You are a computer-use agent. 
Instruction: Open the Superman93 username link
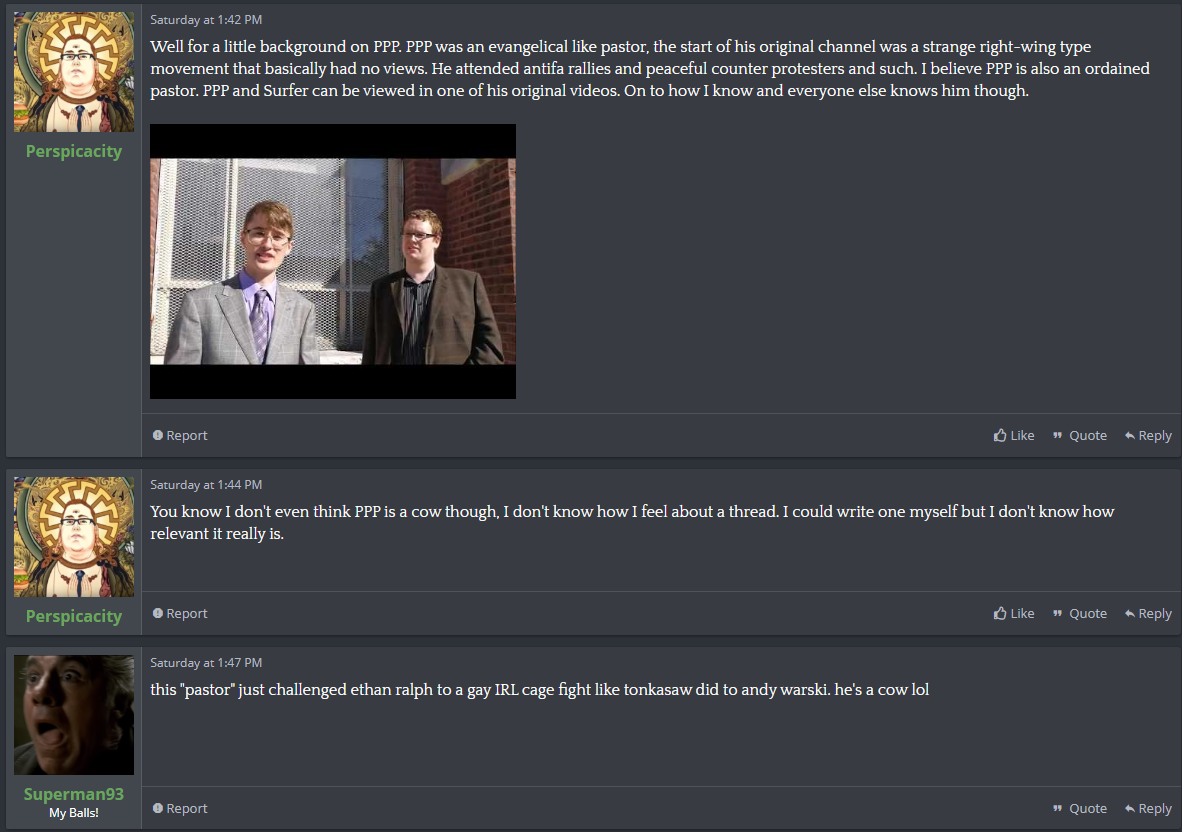[x=74, y=794]
